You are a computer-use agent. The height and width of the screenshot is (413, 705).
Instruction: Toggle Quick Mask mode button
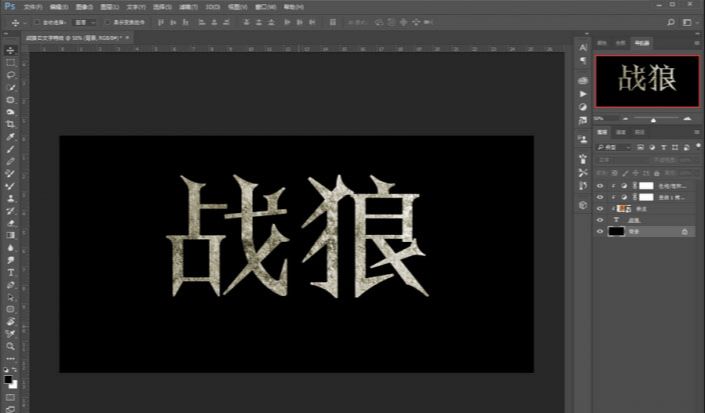click(x=10, y=397)
